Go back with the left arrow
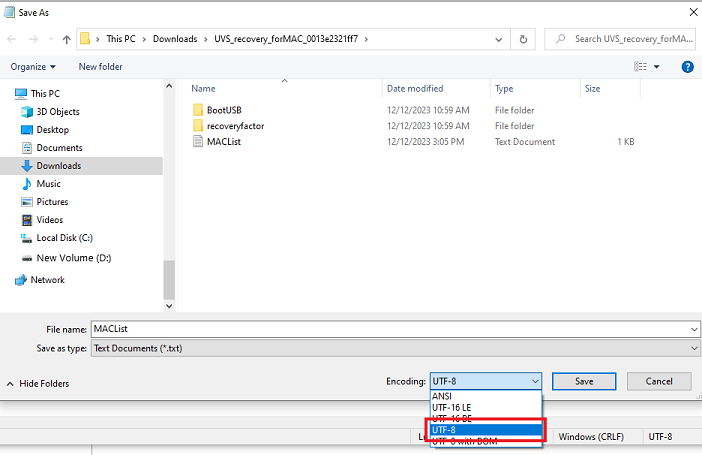This screenshot has height=455, width=702. coord(12,39)
